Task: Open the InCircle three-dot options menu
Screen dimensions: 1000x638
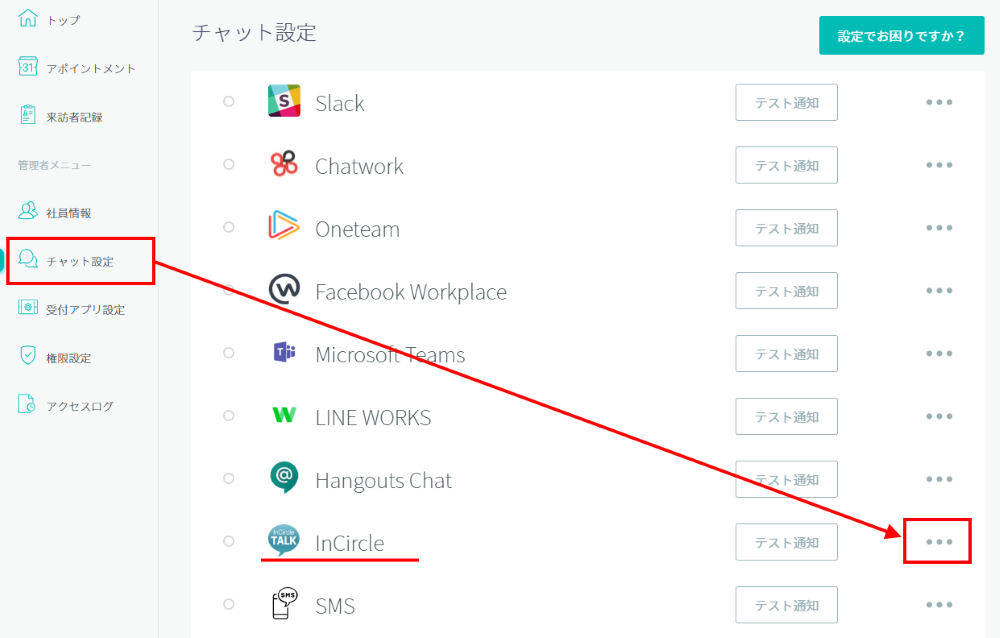Action: tap(938, 542)
